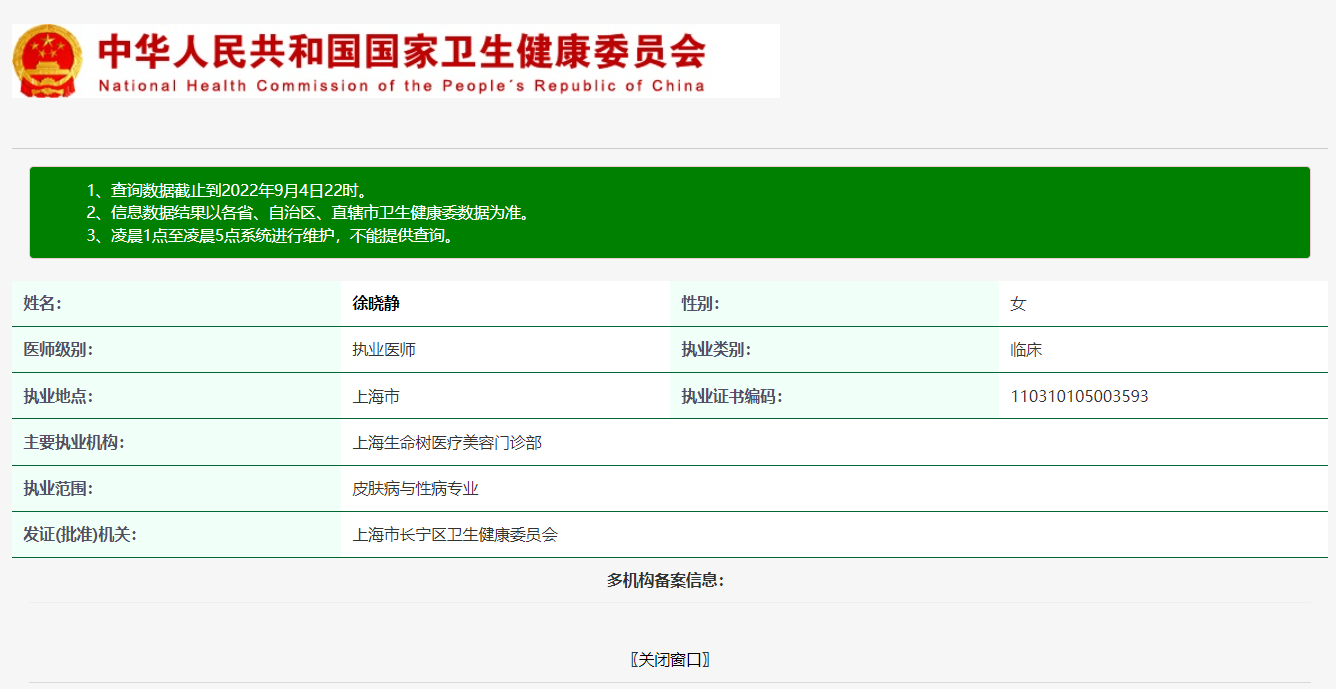Select the value 皮肤病与性病专业
The height and width of the screenshot is (689, 1336).
tap(416, 489)
